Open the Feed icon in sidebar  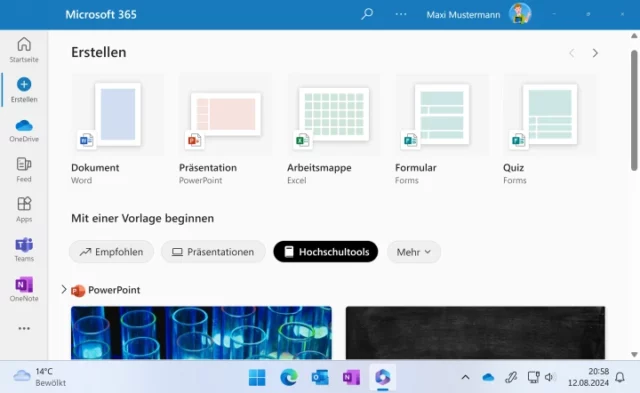[x=24, y=164]
